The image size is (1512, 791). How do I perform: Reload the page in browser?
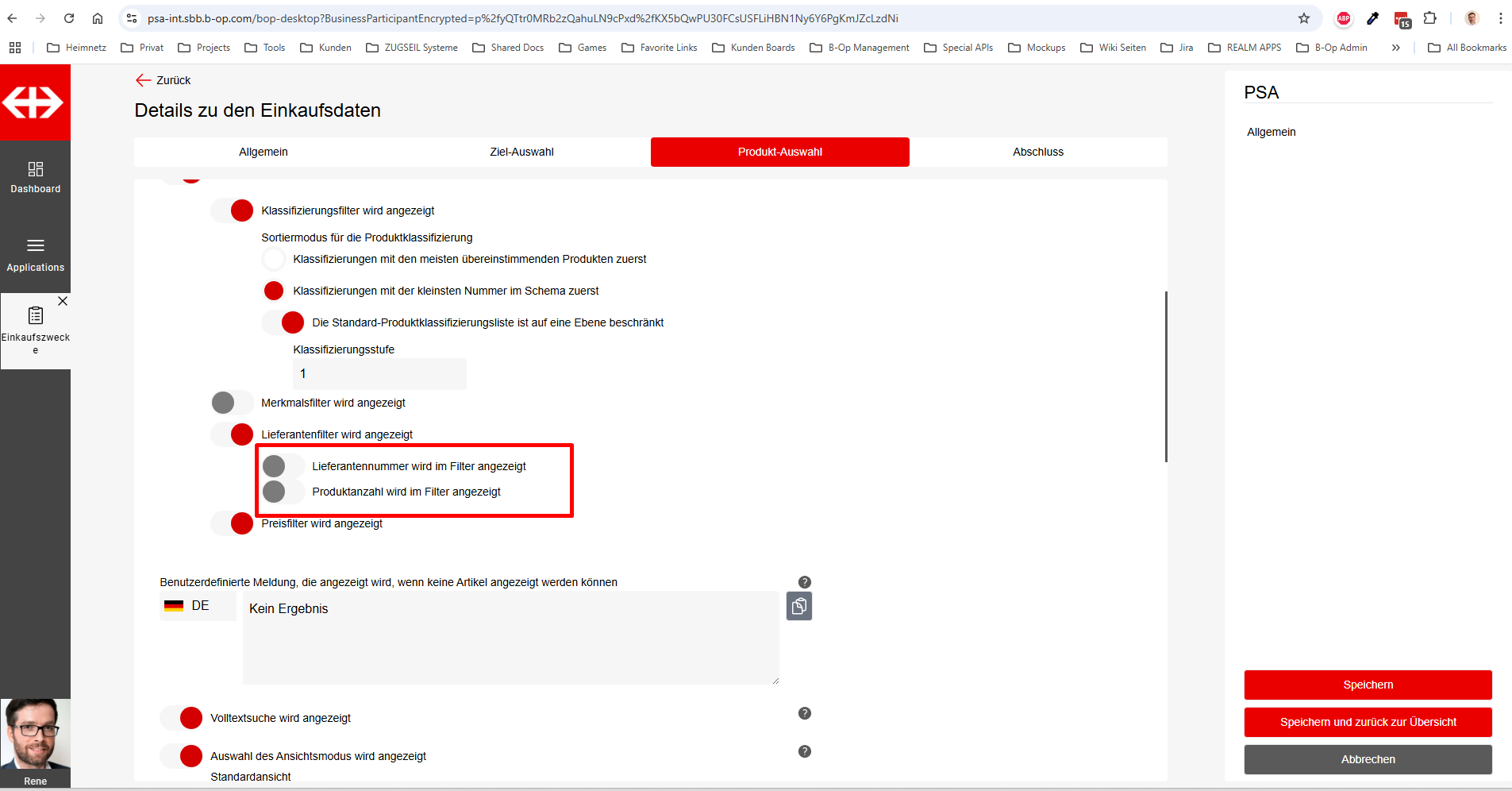click(69, 18)
